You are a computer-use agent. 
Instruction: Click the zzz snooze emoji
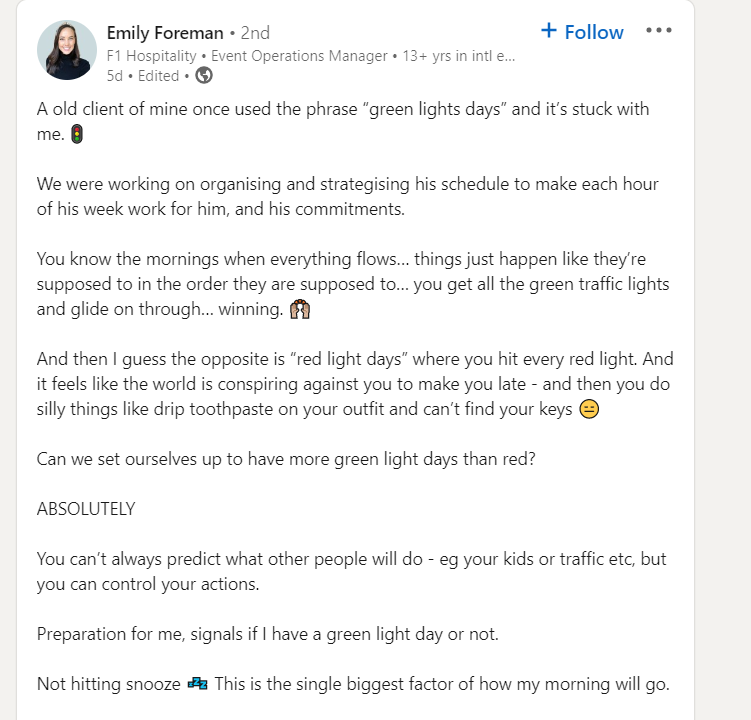(x=197, y=684)
